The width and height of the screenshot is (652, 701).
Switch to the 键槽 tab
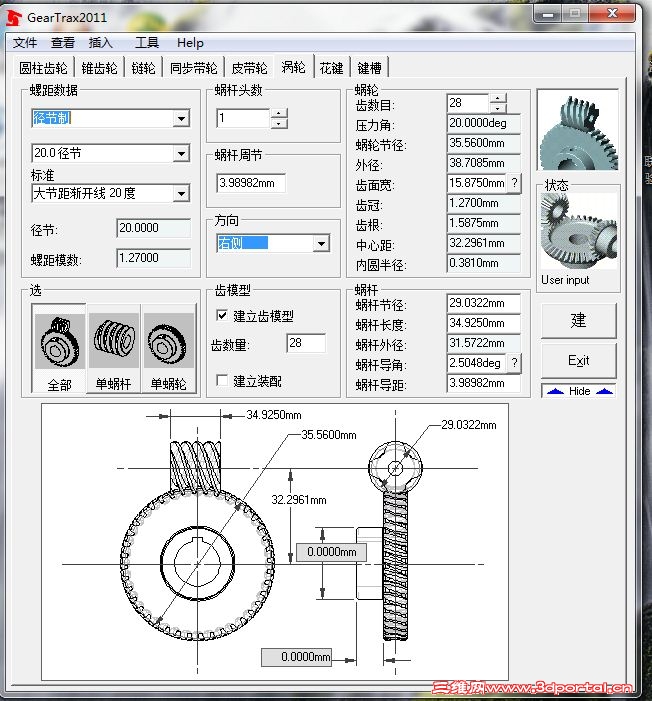pyautogui.click(x=369, y=68)
